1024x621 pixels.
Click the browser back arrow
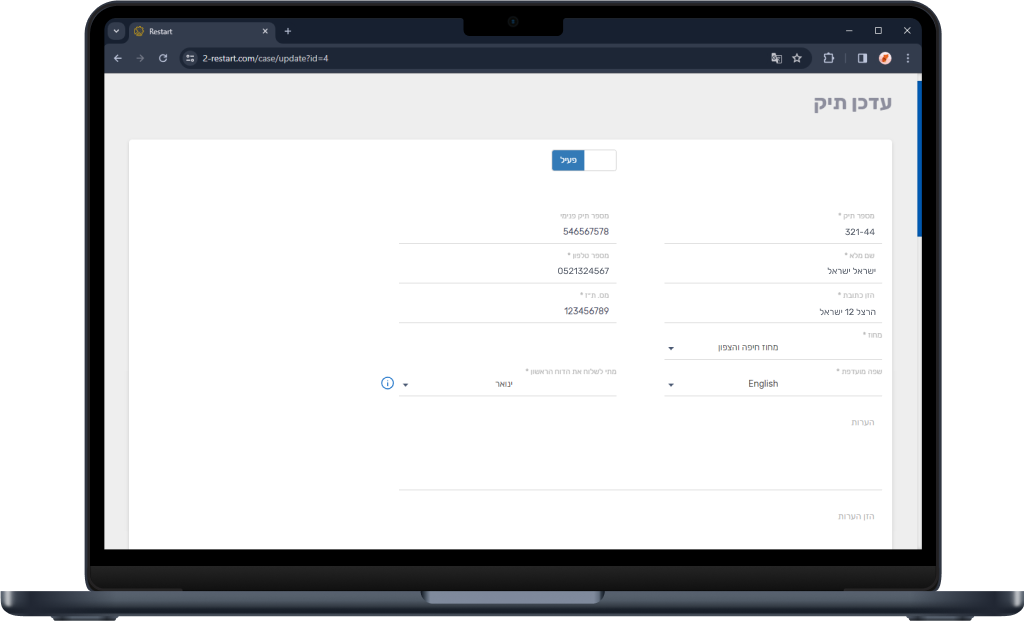coord(118,58)
